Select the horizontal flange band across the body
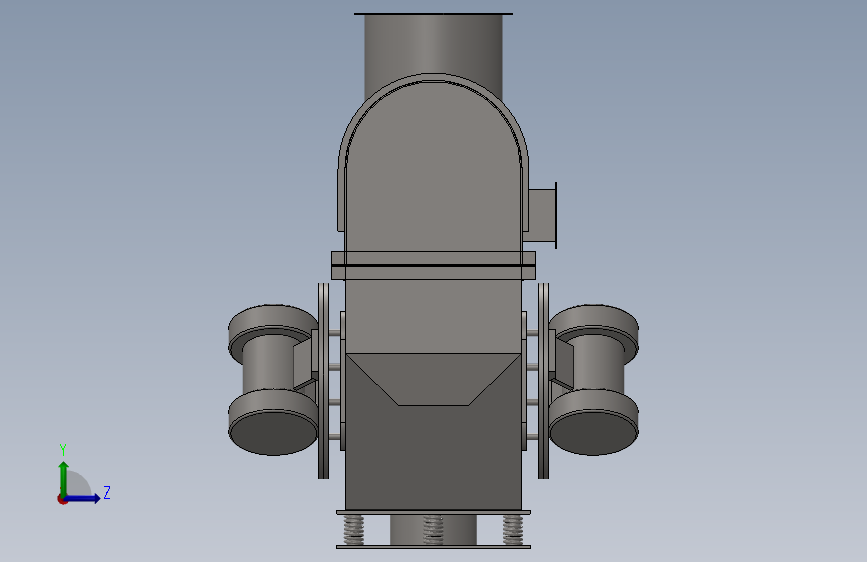Image resolution: width=867 pixels, height=562 pixels. 434,266
